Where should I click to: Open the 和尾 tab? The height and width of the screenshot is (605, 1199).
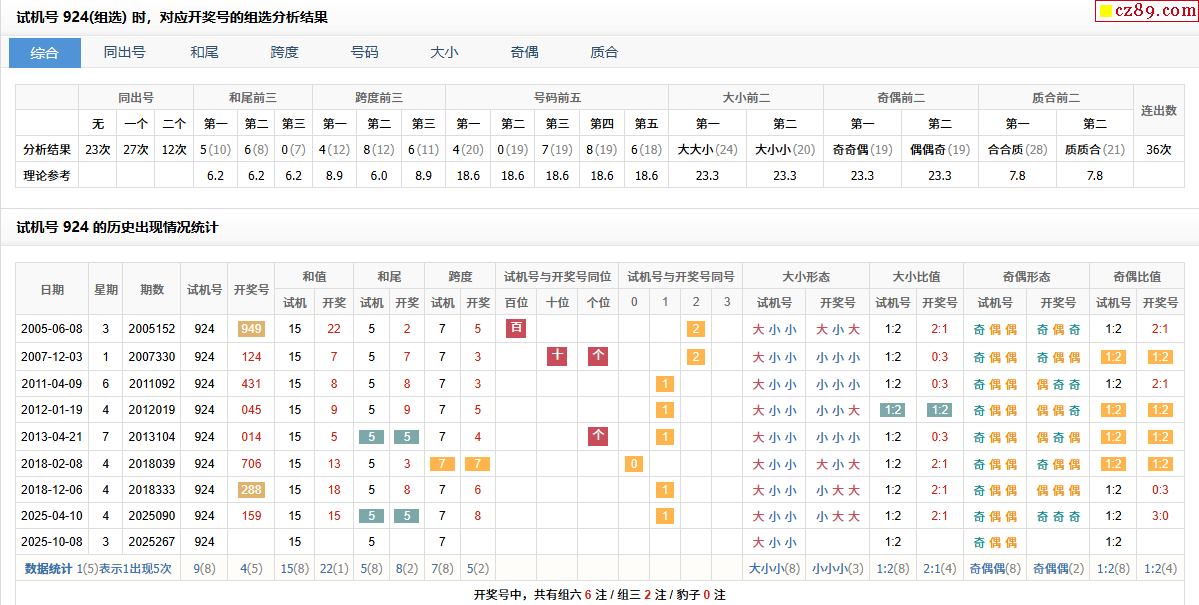205,53
